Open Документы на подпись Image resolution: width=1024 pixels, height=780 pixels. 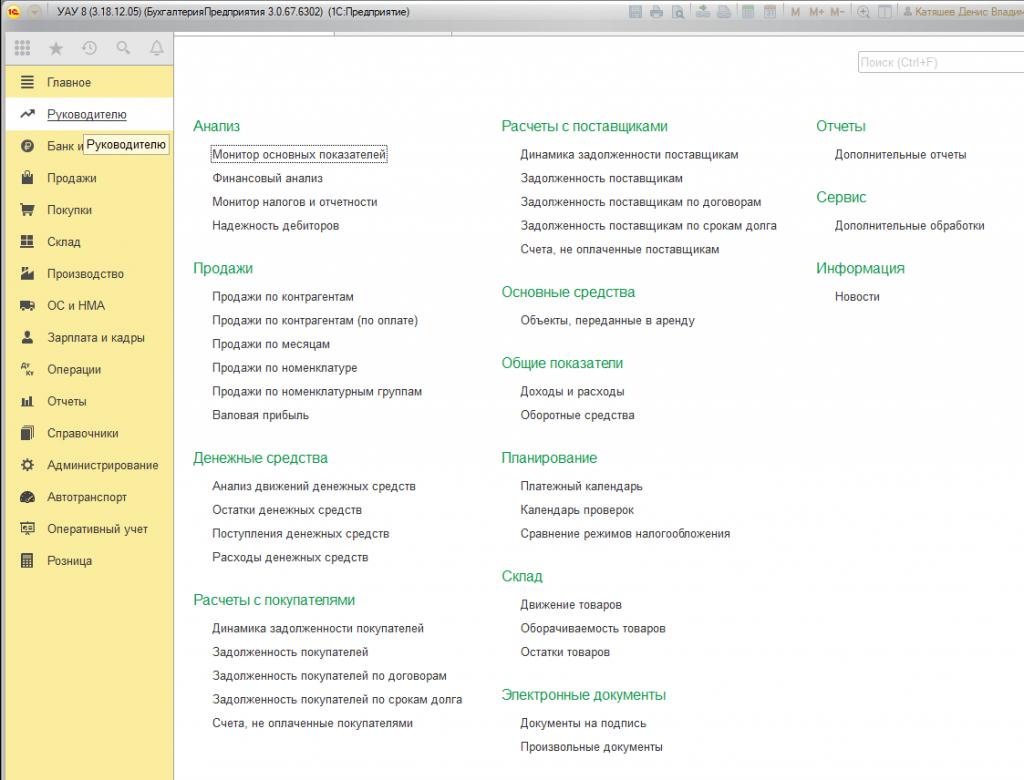pyautogui.click(x=583, y=723)
